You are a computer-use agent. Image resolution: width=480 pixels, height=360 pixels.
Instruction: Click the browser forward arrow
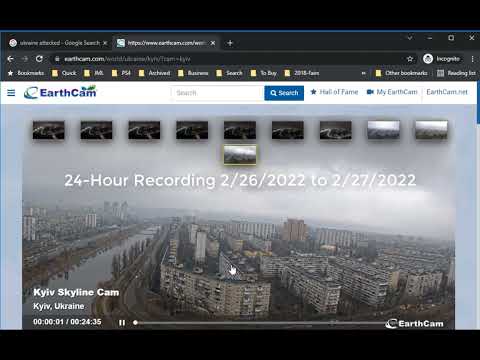25,59
